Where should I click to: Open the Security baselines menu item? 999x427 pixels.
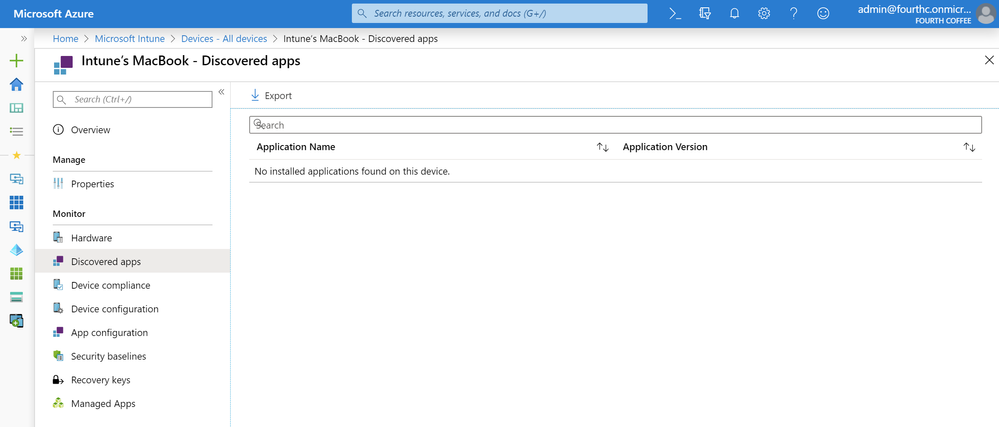133,356
